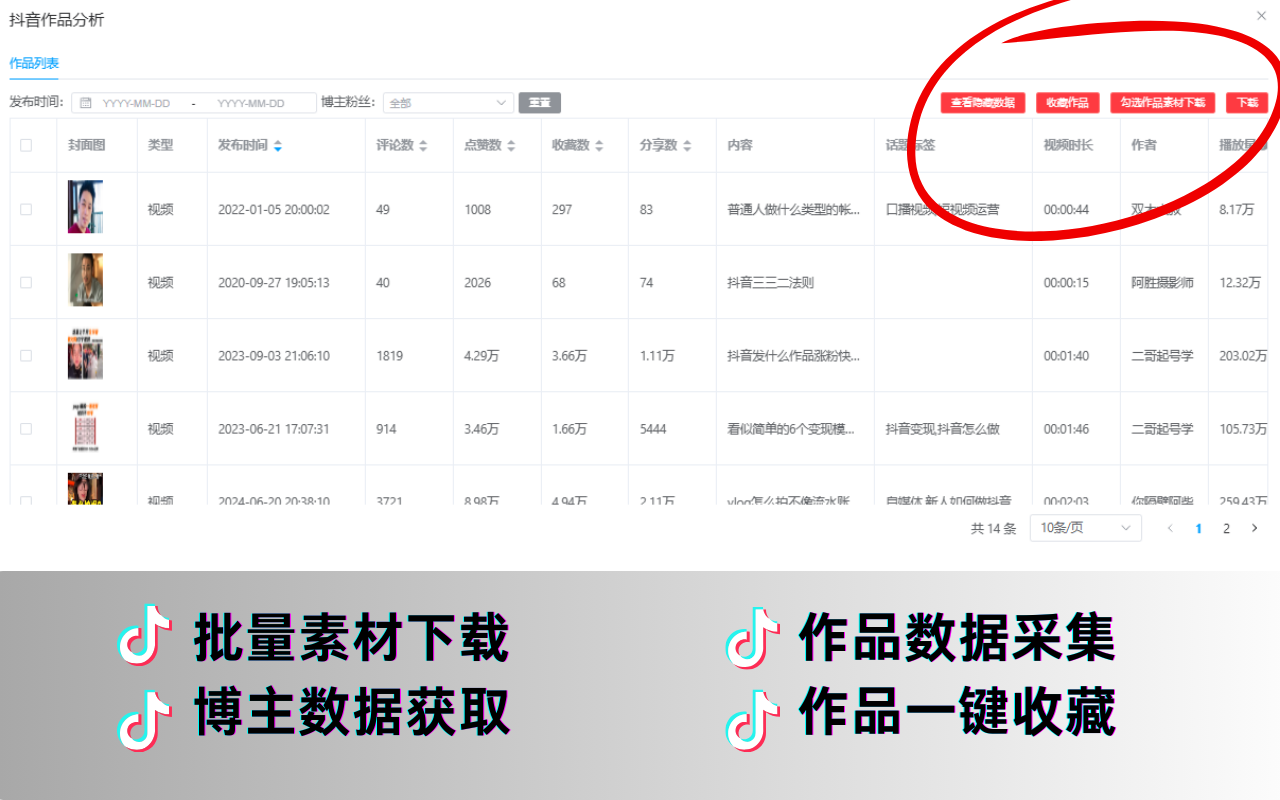Select all rows via header checkbox
Image resolution: width=1280 pixels, height=800 pixels.
point(28,144)
